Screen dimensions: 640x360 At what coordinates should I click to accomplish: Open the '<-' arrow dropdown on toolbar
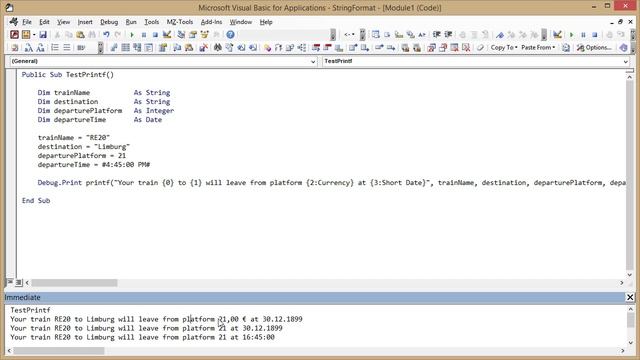(349, 35)
